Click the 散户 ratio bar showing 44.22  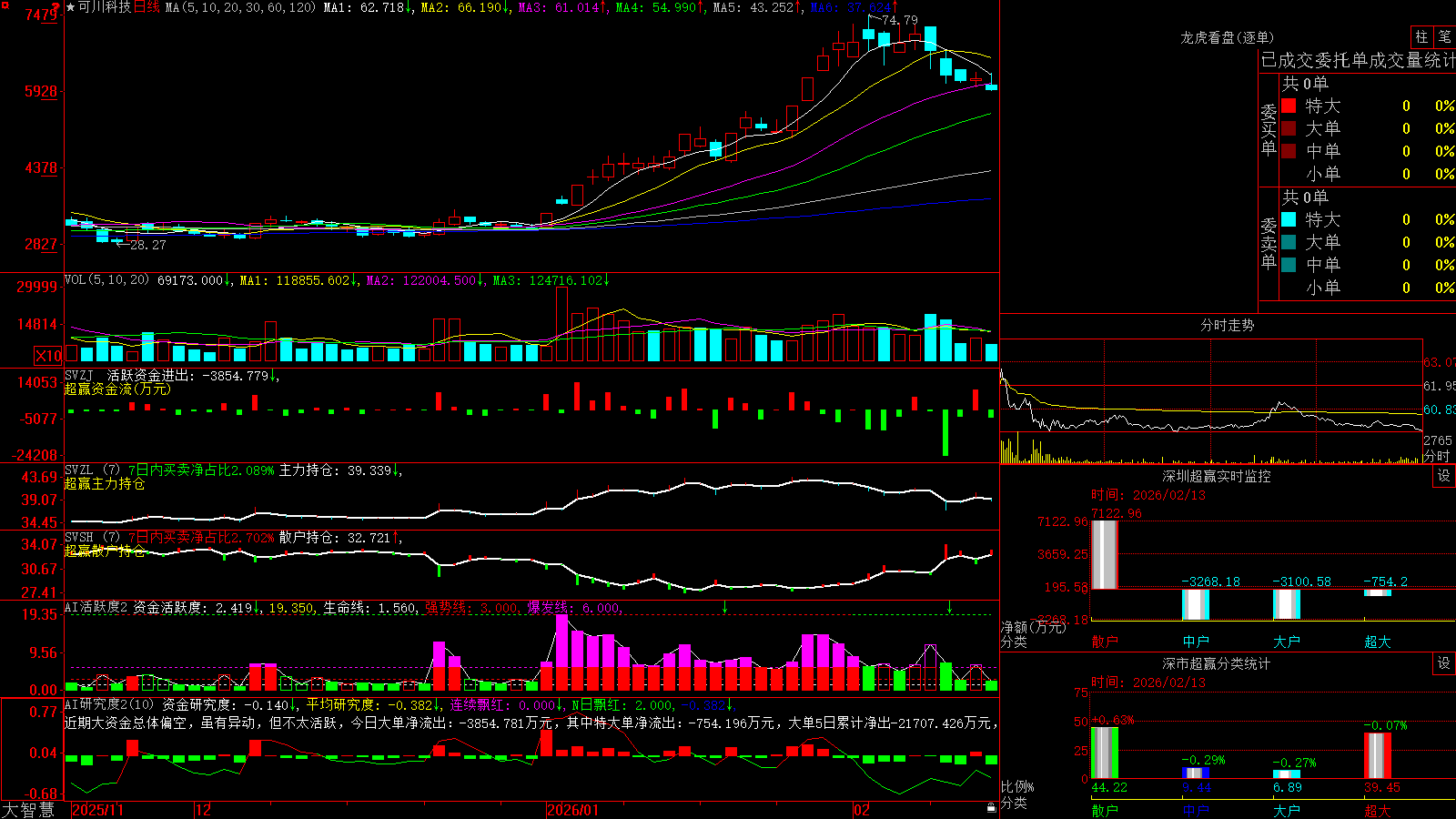1105,753
